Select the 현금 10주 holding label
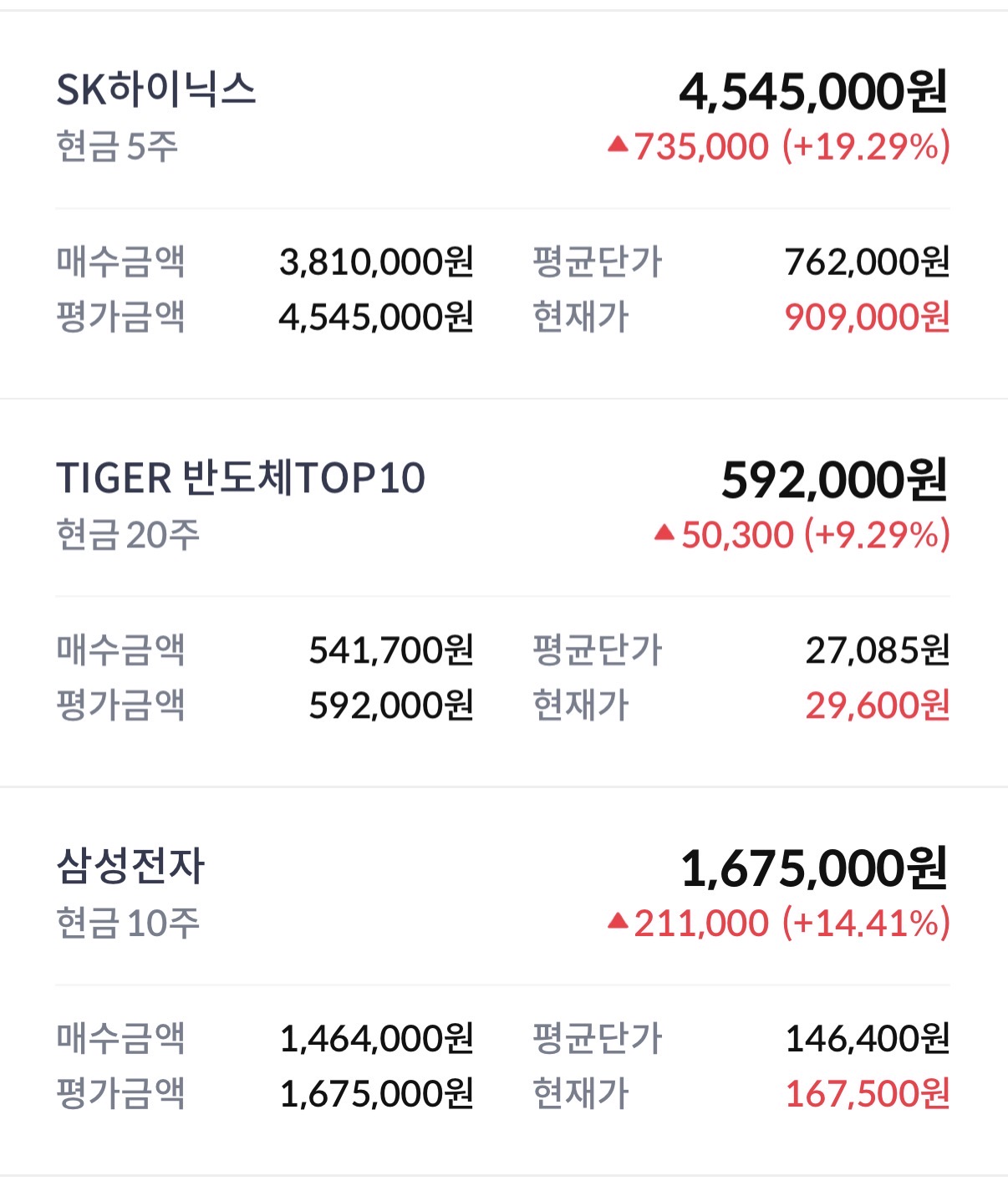Image resolution: width=1008 pixels, height=1186 pixels. click(128, 924)
